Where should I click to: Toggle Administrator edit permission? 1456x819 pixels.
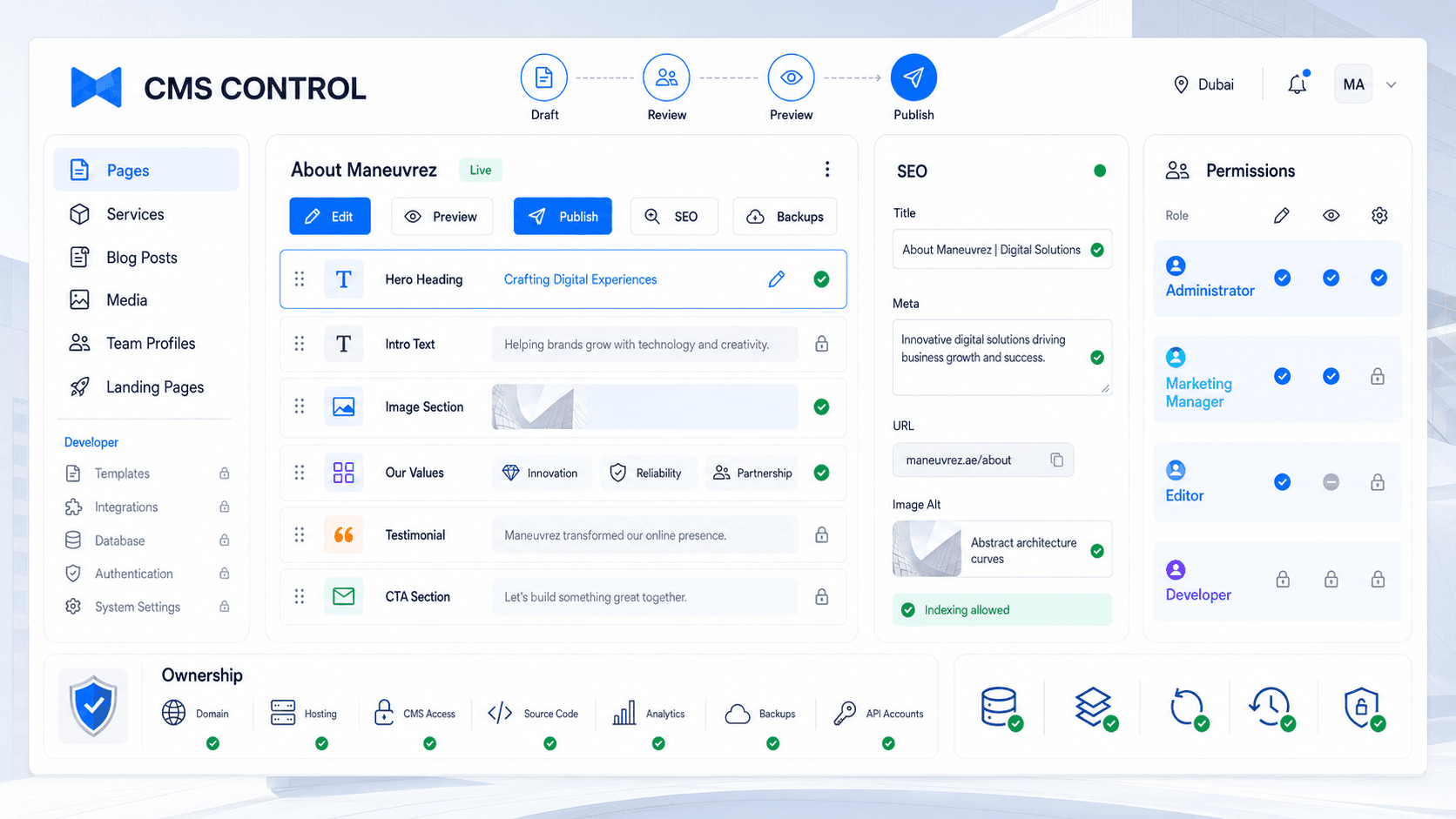pyautogui.click(x=1282, y=278)
